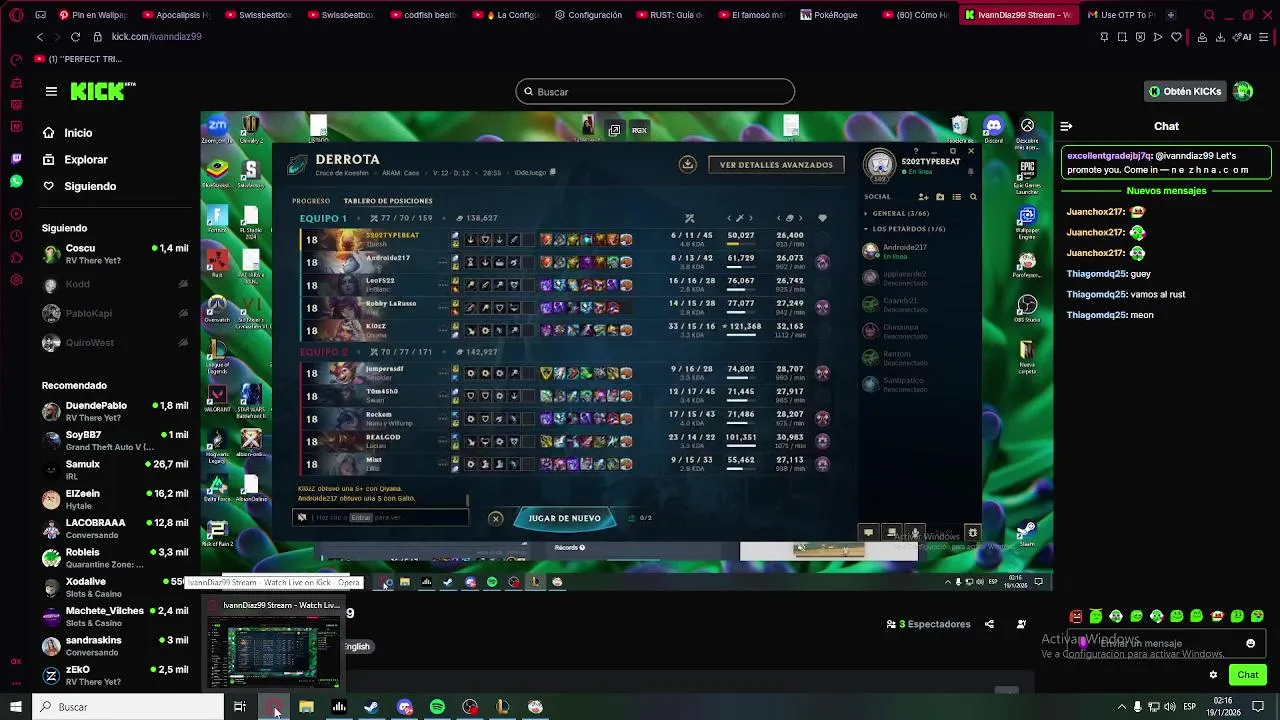This screenshot has height=720, width=1280.
Task: Click the Windows taskbar Buscar search box
Action: (128, 707)
